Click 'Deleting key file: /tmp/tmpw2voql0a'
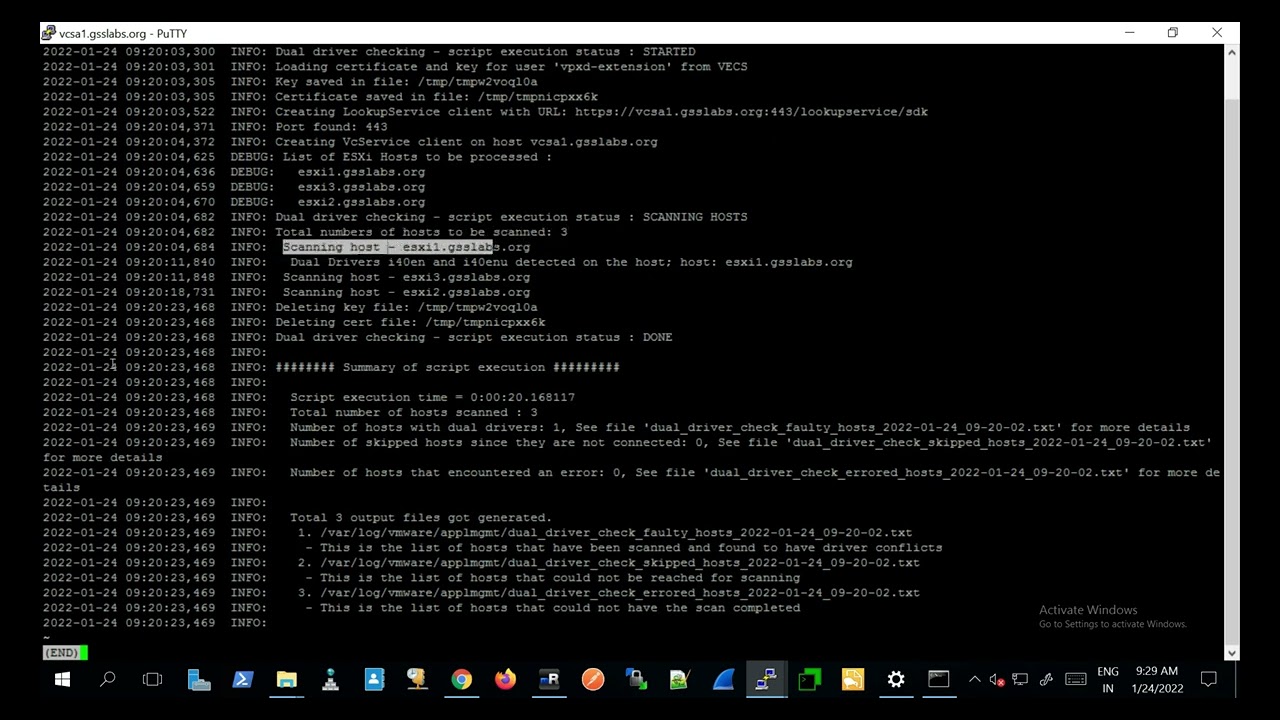Viewport: 1280px width, 720px height. coord(406,307)
